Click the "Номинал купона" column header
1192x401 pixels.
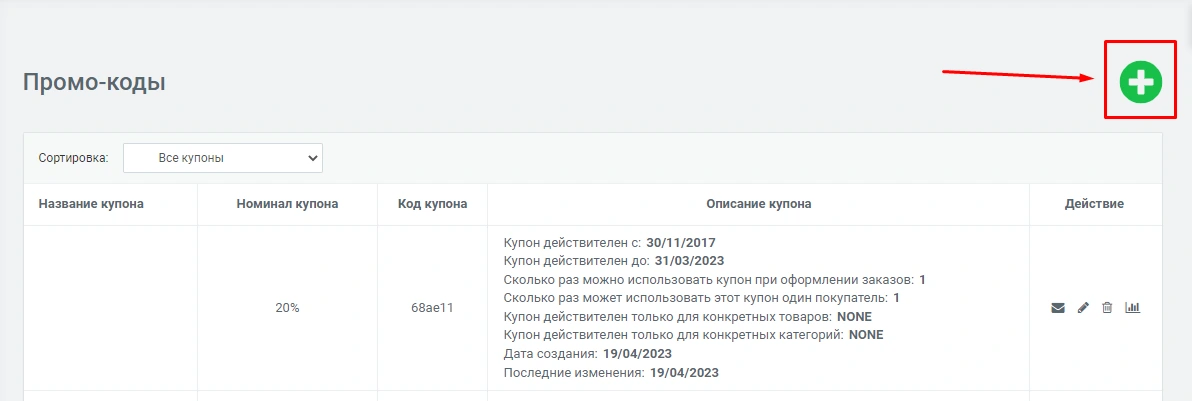(x=287, y=204)
